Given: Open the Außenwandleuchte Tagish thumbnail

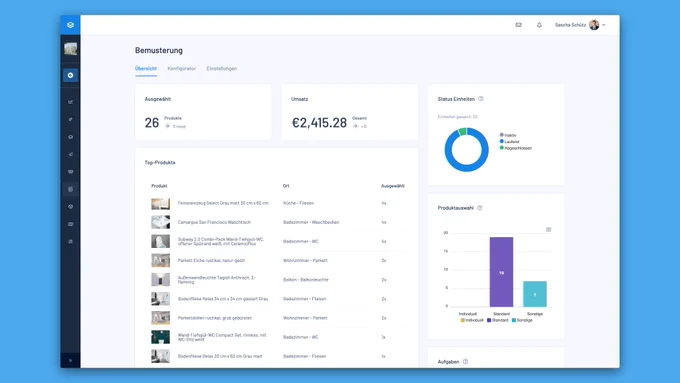Looking at the screenshot, I should point(160,279).
